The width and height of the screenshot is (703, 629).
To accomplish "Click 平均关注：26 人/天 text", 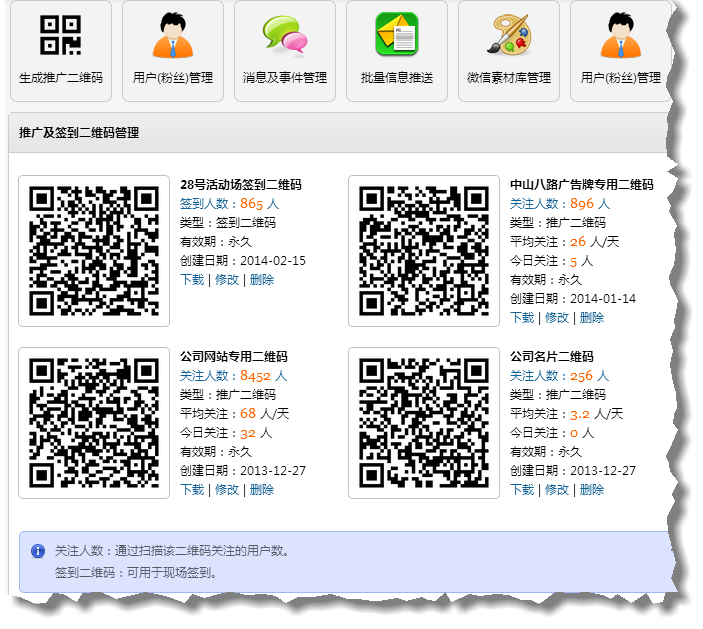I will click(564, 242).
